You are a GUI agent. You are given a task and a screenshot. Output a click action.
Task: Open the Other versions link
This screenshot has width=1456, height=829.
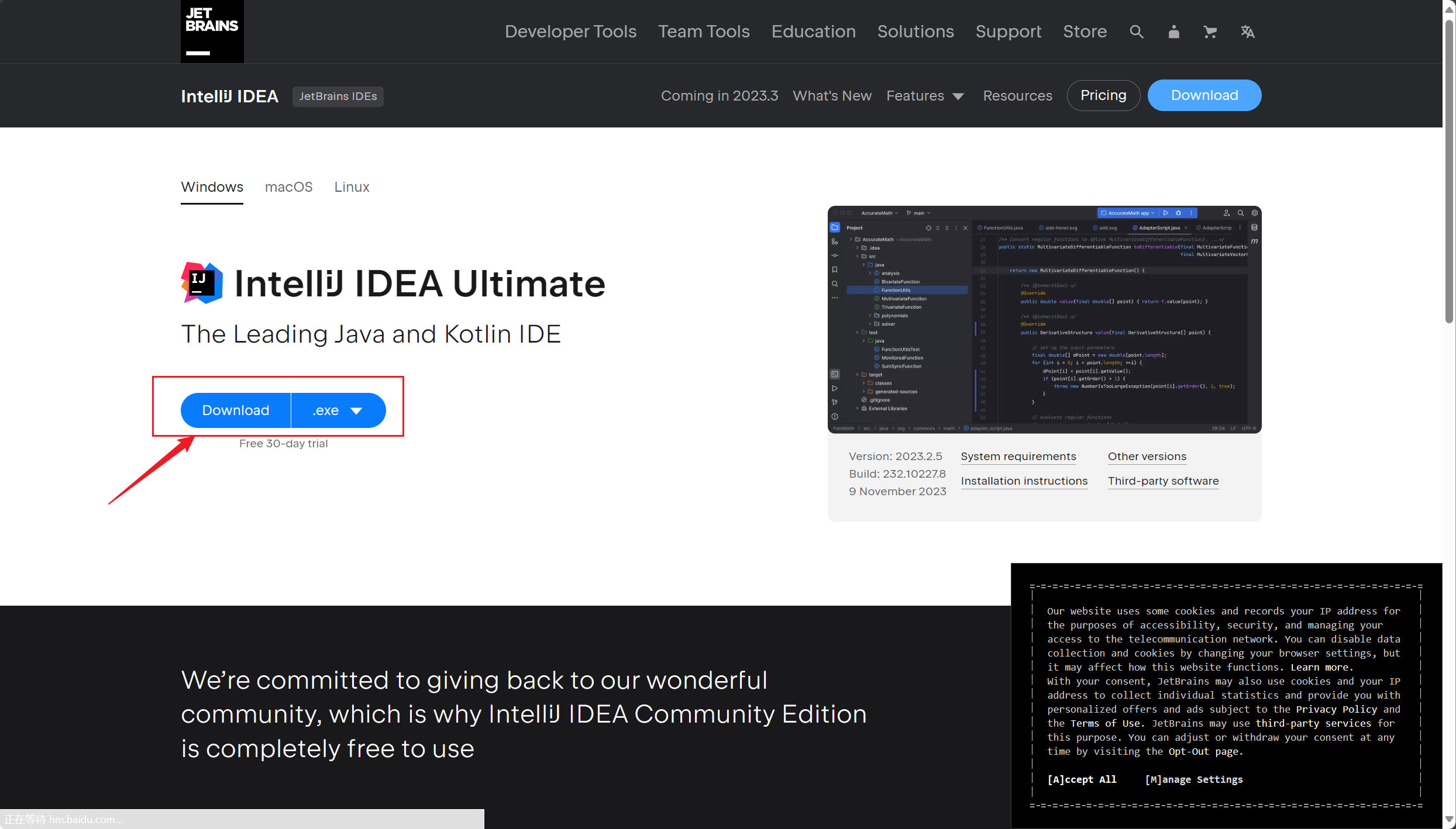click(1147, 456)
